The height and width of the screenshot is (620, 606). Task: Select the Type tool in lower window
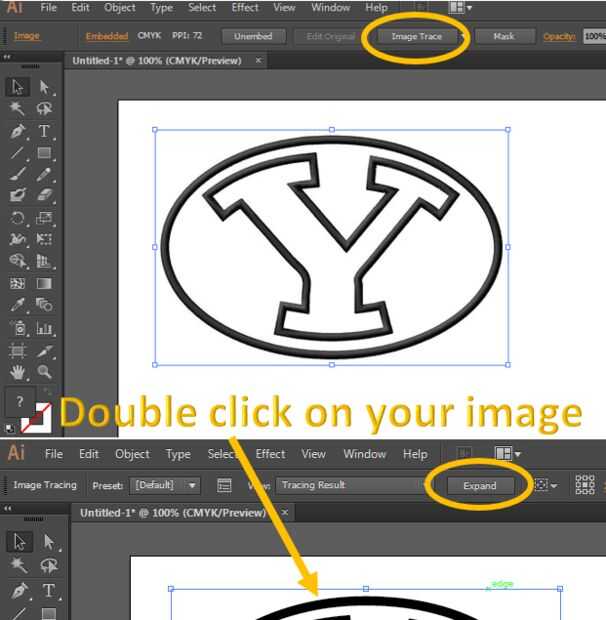click(48, 591)
